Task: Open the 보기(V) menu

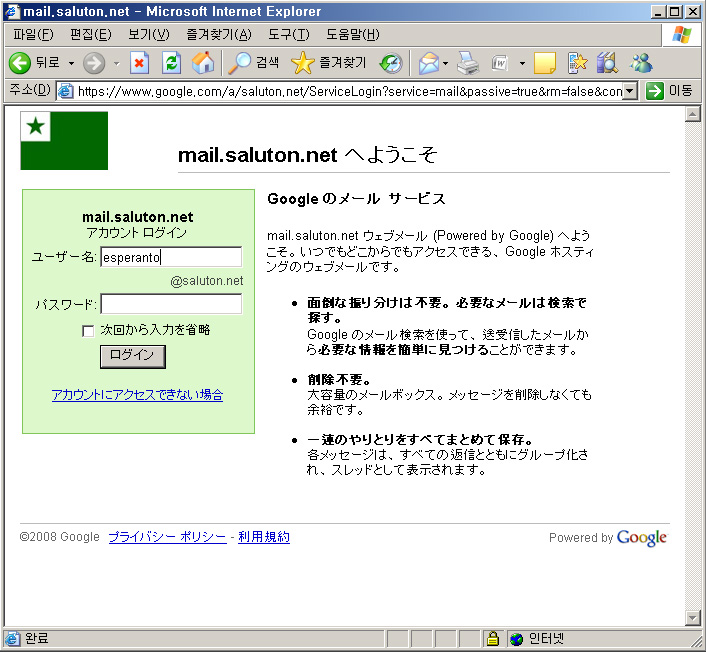Action: (149, 35)
